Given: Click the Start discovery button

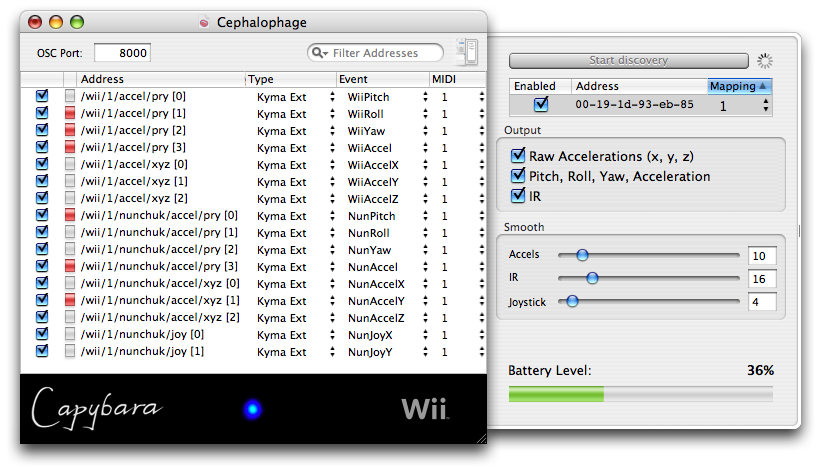Looking at the screenshot, I should click(628, 61).
